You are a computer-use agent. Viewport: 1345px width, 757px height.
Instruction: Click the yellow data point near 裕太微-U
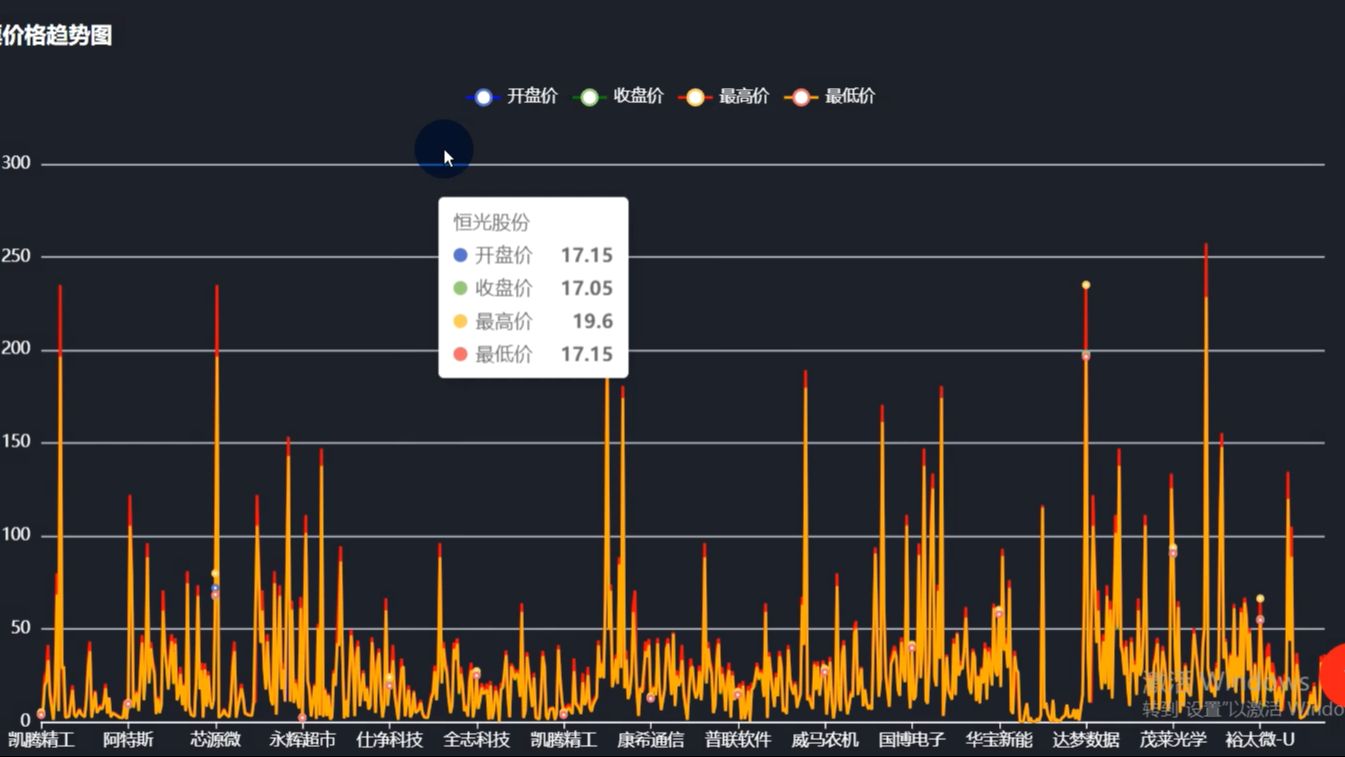click(1260, 599)
